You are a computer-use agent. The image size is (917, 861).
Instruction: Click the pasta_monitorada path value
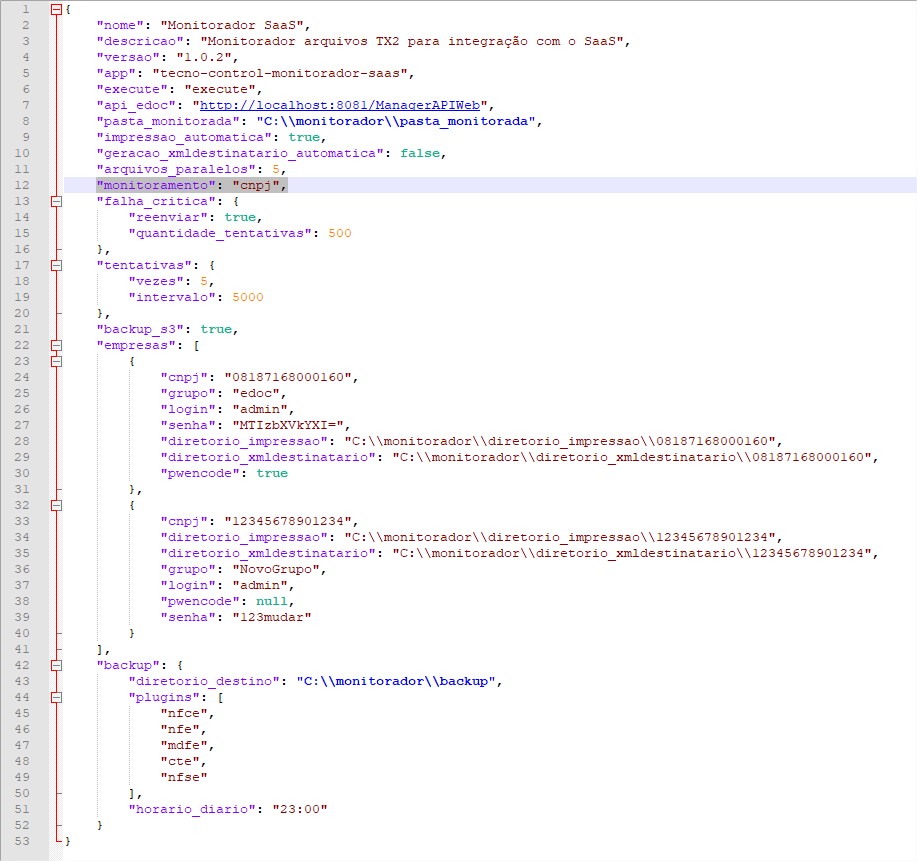tap(396, 121)
